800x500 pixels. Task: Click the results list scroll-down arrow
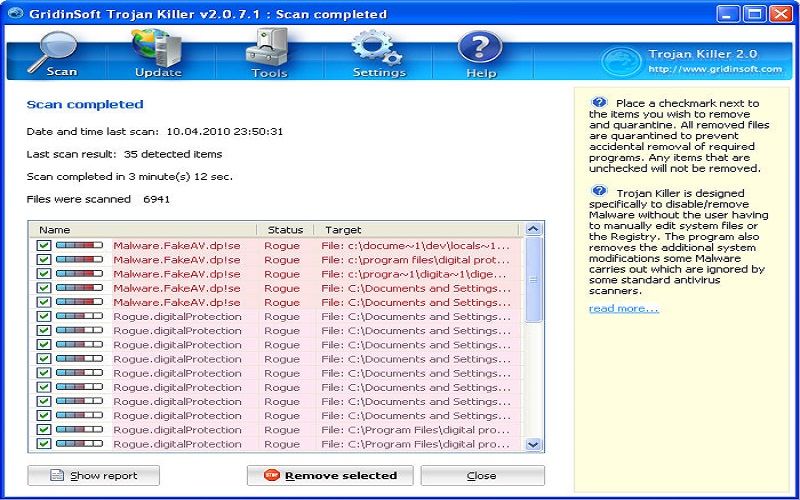pyautogui.click(x=533, y=444)
